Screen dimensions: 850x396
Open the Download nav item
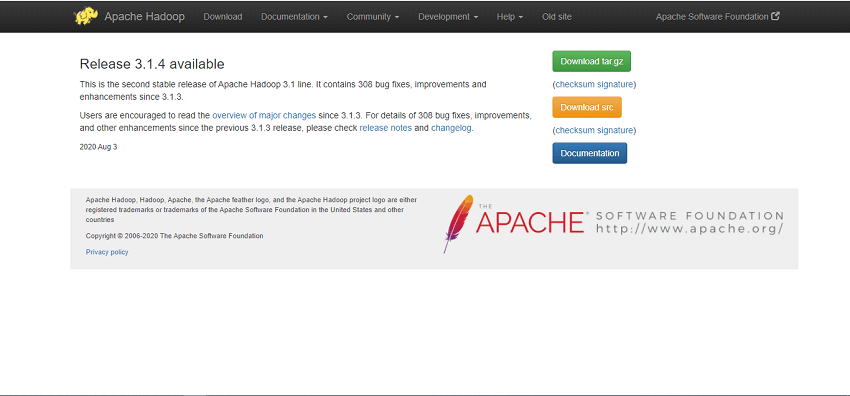tap(223, 17)
